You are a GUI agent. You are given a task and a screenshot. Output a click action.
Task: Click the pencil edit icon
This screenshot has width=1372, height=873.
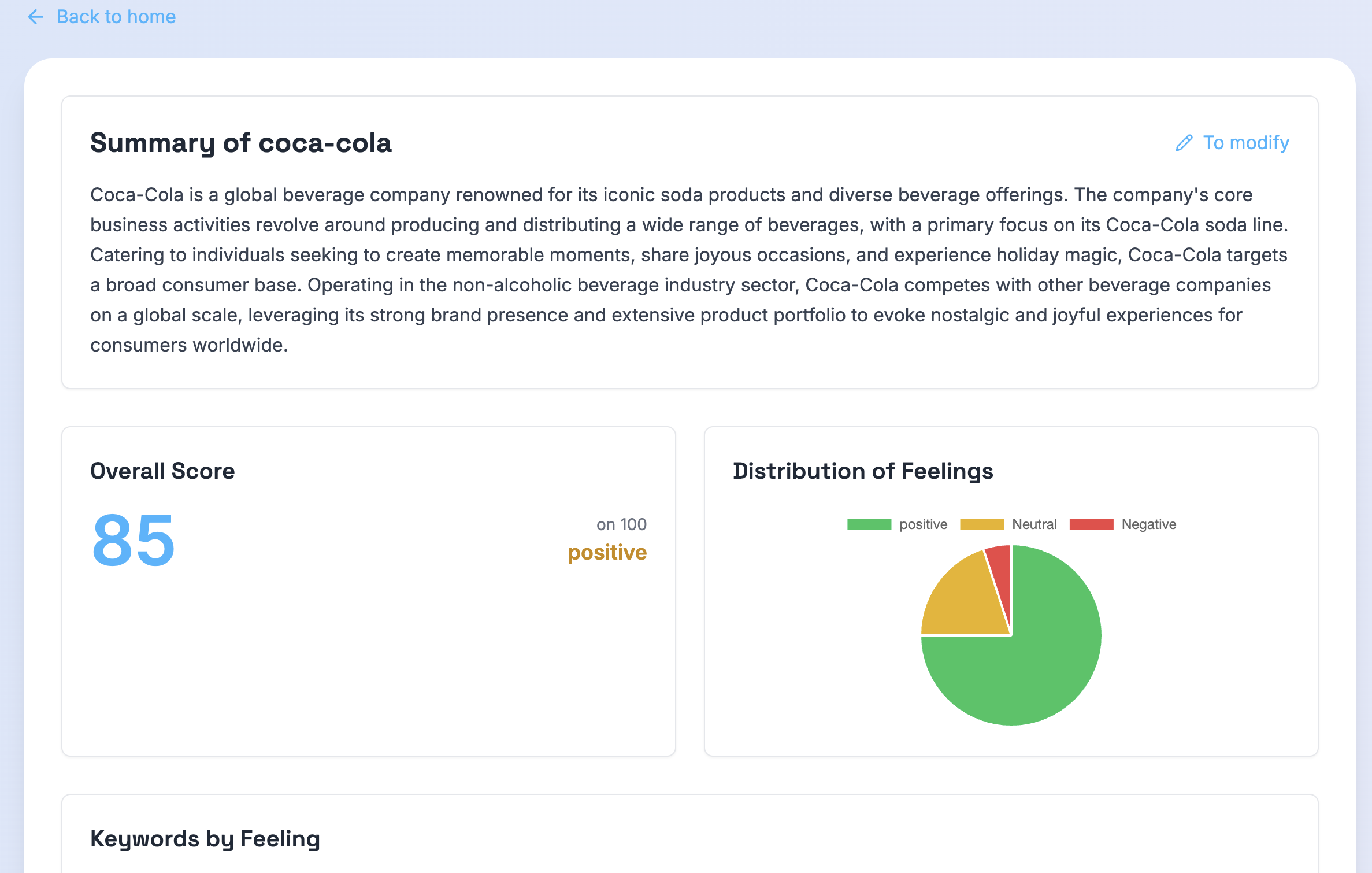(1184, 143)
